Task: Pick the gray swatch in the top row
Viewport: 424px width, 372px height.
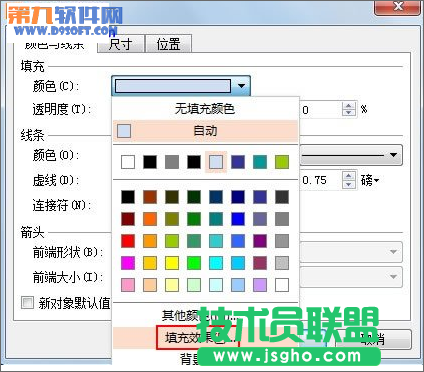Action: point(172,162)
